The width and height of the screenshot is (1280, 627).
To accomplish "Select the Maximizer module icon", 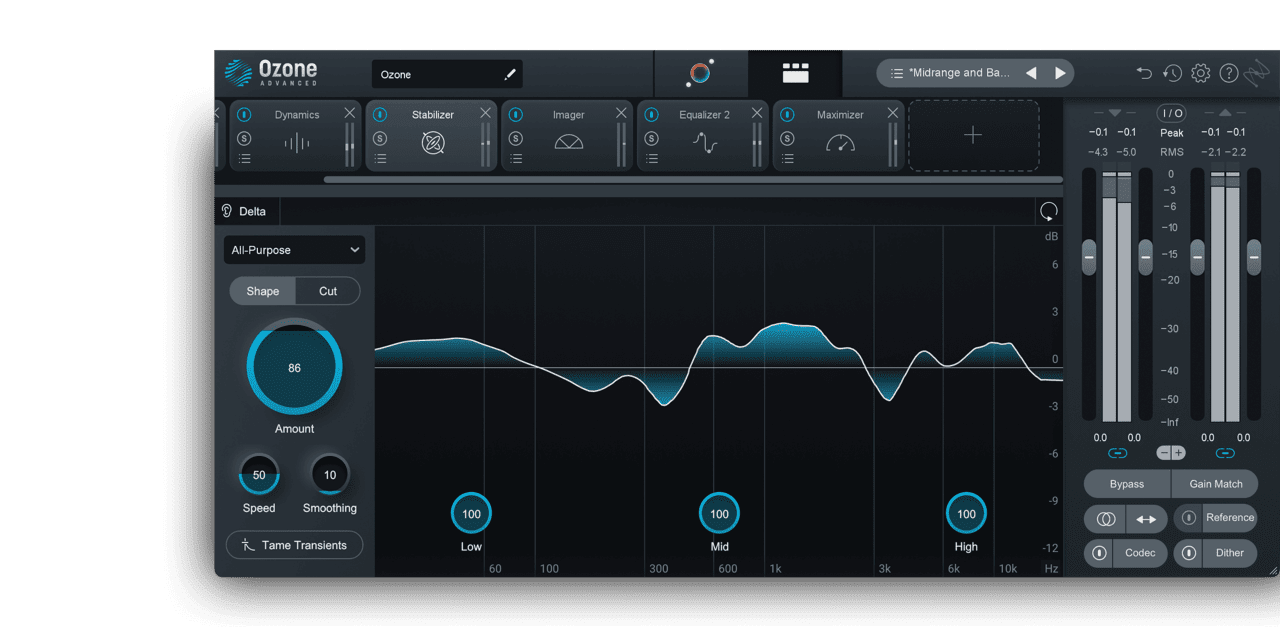I will pos(841,143).
